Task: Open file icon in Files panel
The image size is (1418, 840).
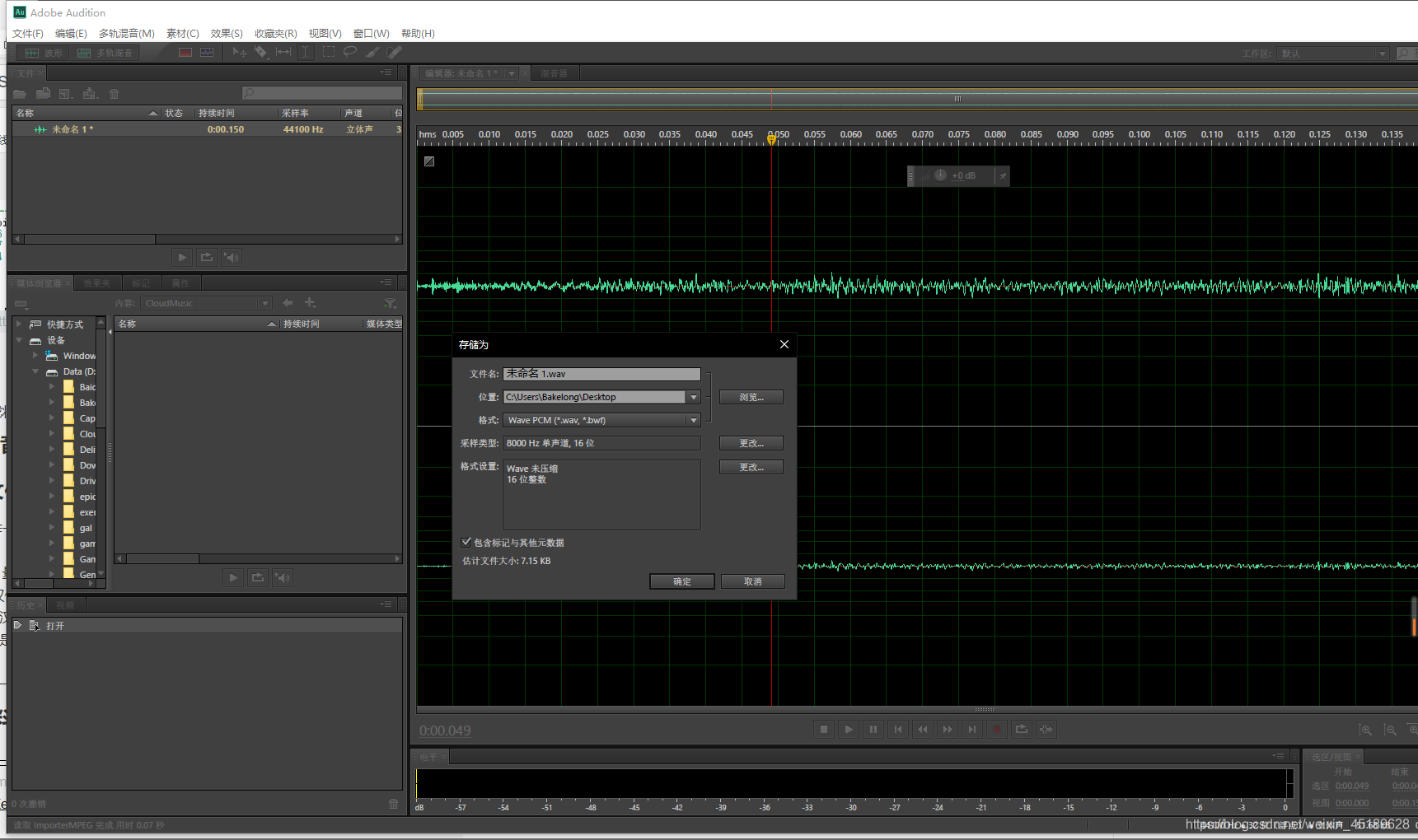Action: point(20,94)
